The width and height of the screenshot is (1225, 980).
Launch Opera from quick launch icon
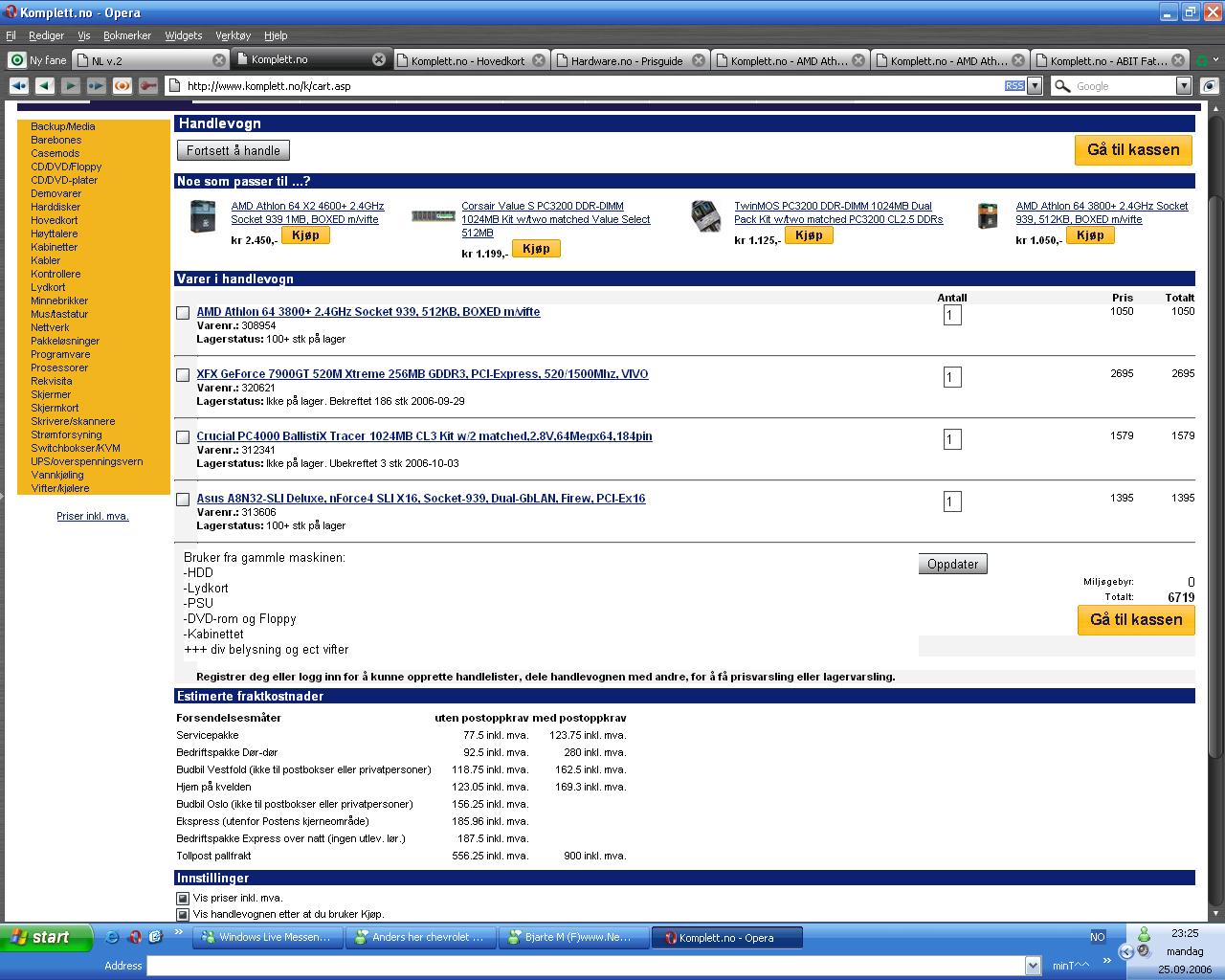click(x=135, y=937)
